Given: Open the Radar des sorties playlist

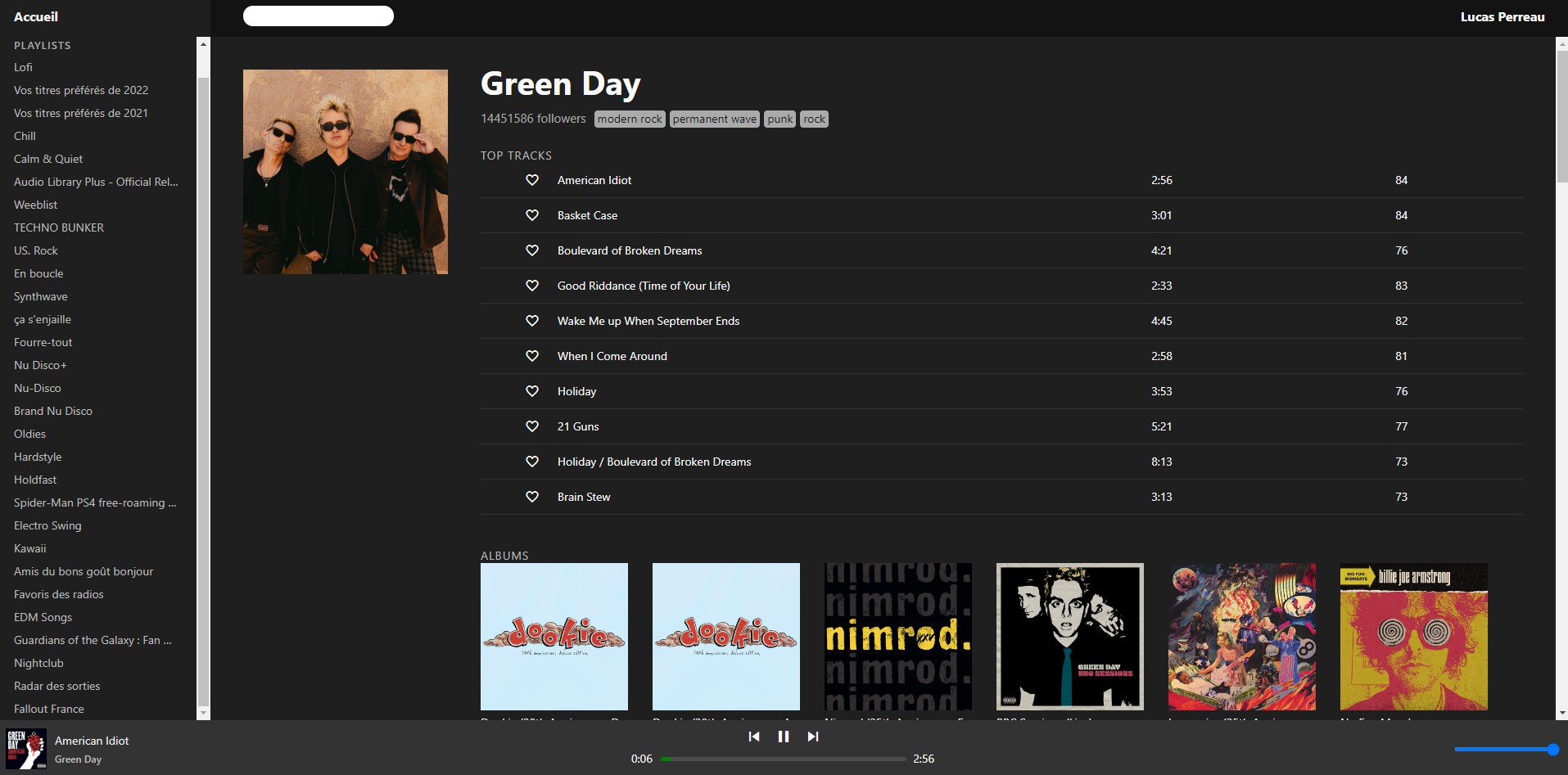Looking at the screenshot, I should coord(57,686).
